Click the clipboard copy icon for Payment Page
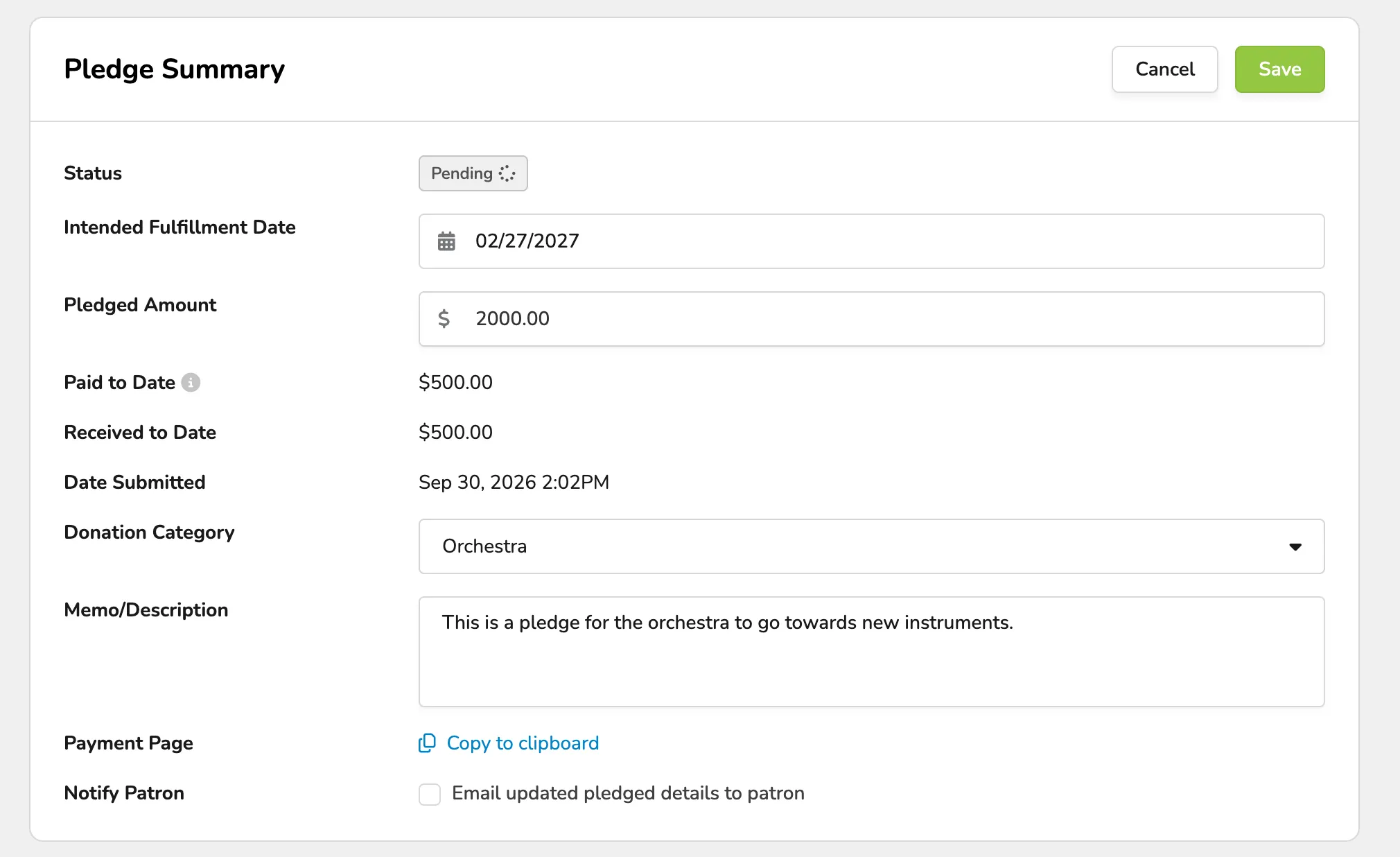This screenshot has width=1400, height=857. (x=427, y=743)
